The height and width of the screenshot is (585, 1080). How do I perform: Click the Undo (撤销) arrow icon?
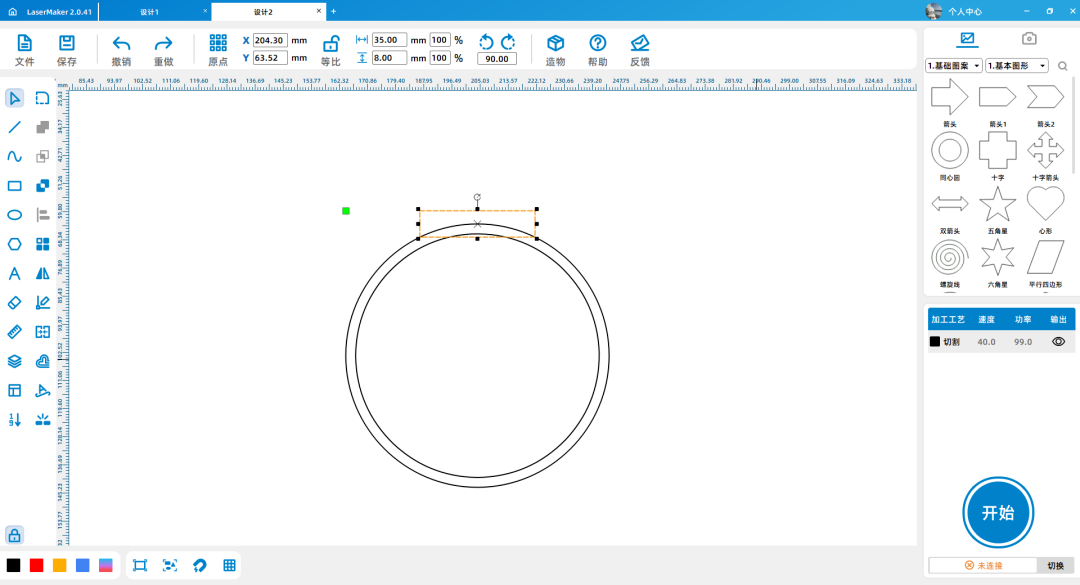point(121,43)
